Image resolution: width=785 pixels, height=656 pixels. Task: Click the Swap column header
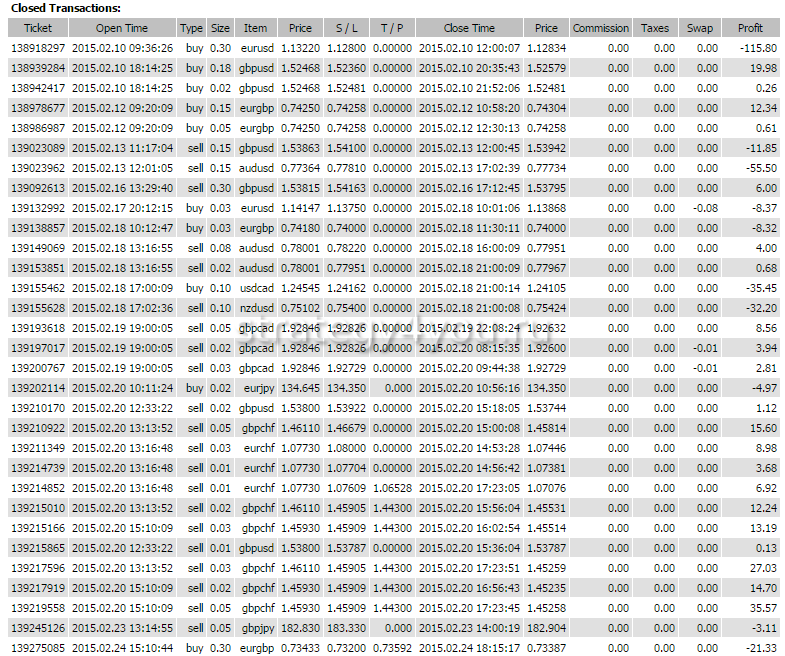(x=700, y=28)
